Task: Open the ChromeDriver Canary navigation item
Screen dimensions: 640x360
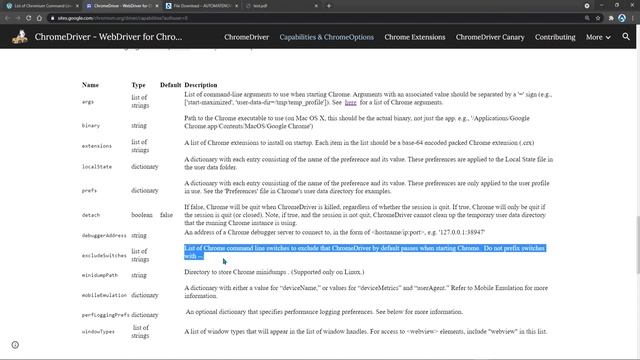Action: (x=490, y=37)
